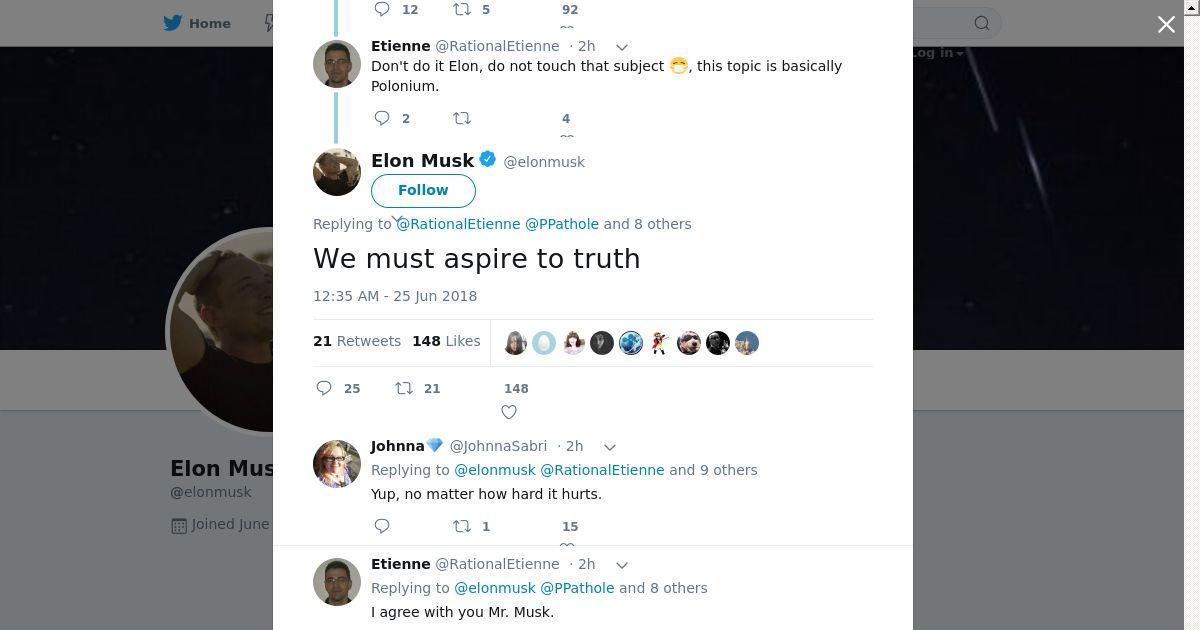View the 148 Likes list

pyautogui.click(x=446, y=341)
